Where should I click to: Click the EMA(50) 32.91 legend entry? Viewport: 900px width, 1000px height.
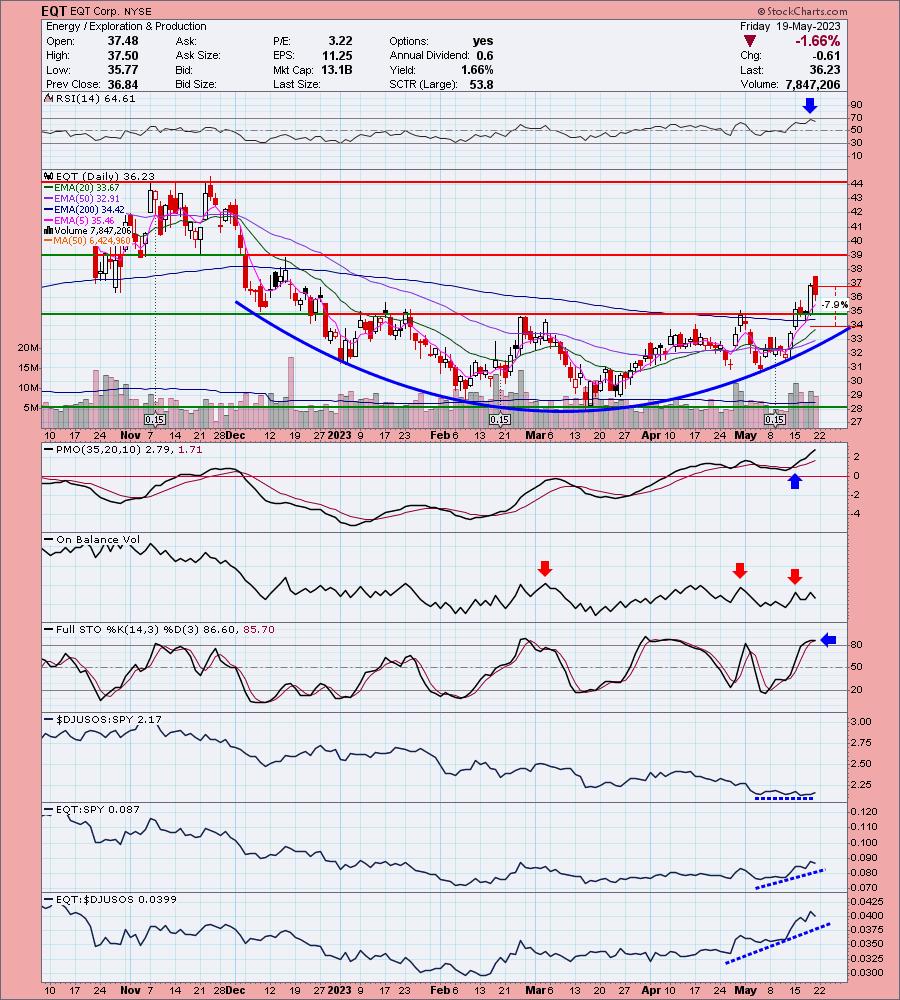[82, 198]
